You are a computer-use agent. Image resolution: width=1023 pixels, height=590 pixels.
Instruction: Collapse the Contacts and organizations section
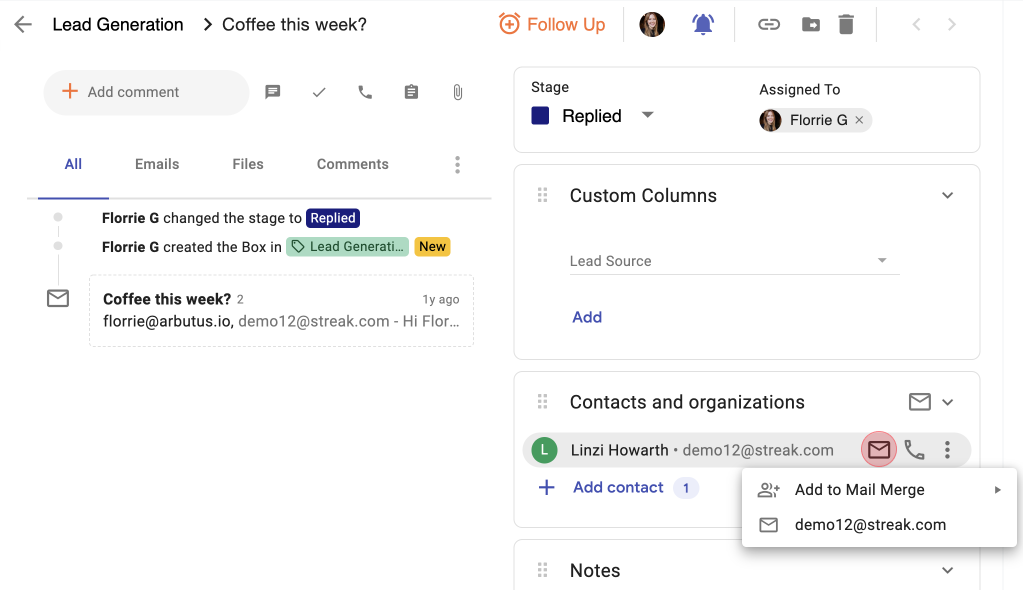(x=947, y=402)
